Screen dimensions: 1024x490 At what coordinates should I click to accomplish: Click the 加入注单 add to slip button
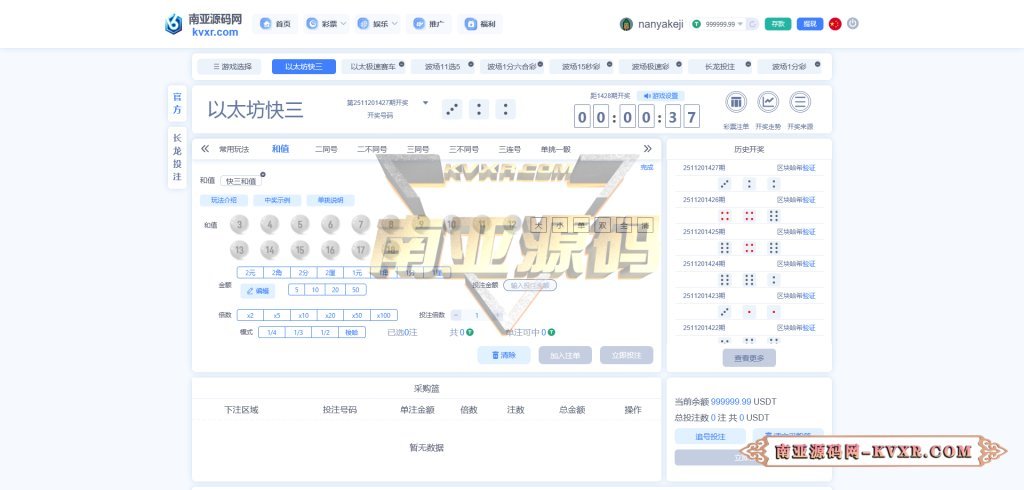[x=565, y=355]
